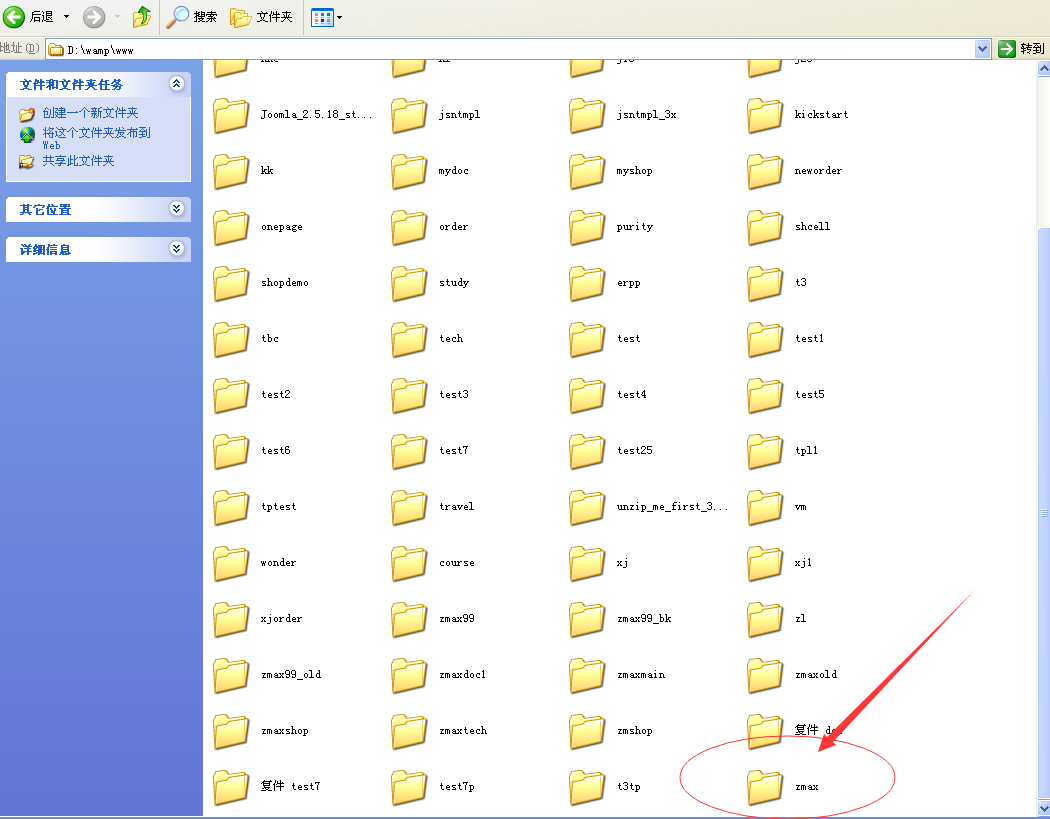Select the kickstart folder icon
This screenshot has width=1050, height=819.
pyautogui.click(x=765, y=115)
